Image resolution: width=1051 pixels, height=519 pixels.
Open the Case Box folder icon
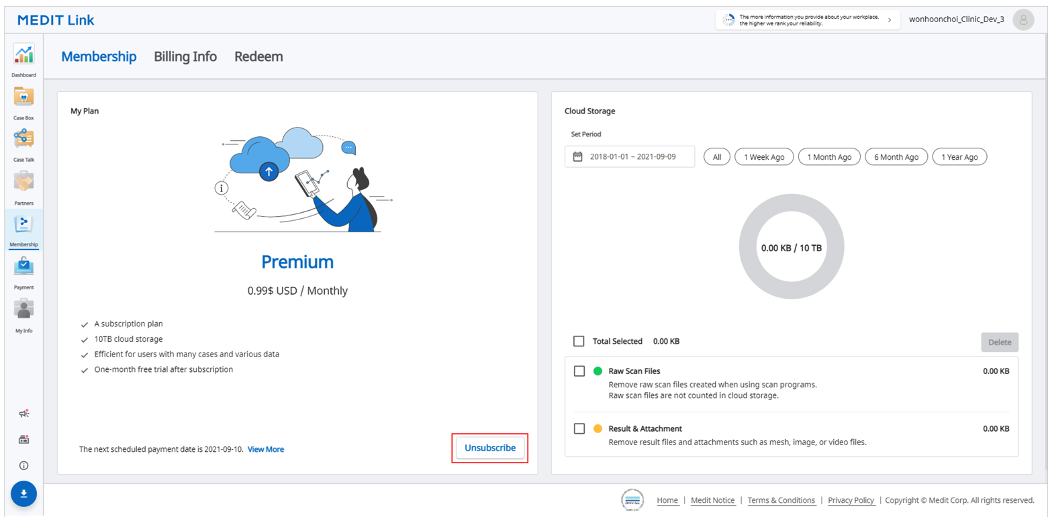coord(23,97)
